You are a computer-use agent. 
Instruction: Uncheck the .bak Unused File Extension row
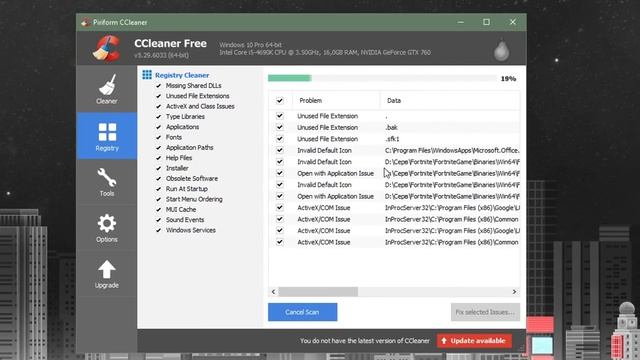(280, 127)
